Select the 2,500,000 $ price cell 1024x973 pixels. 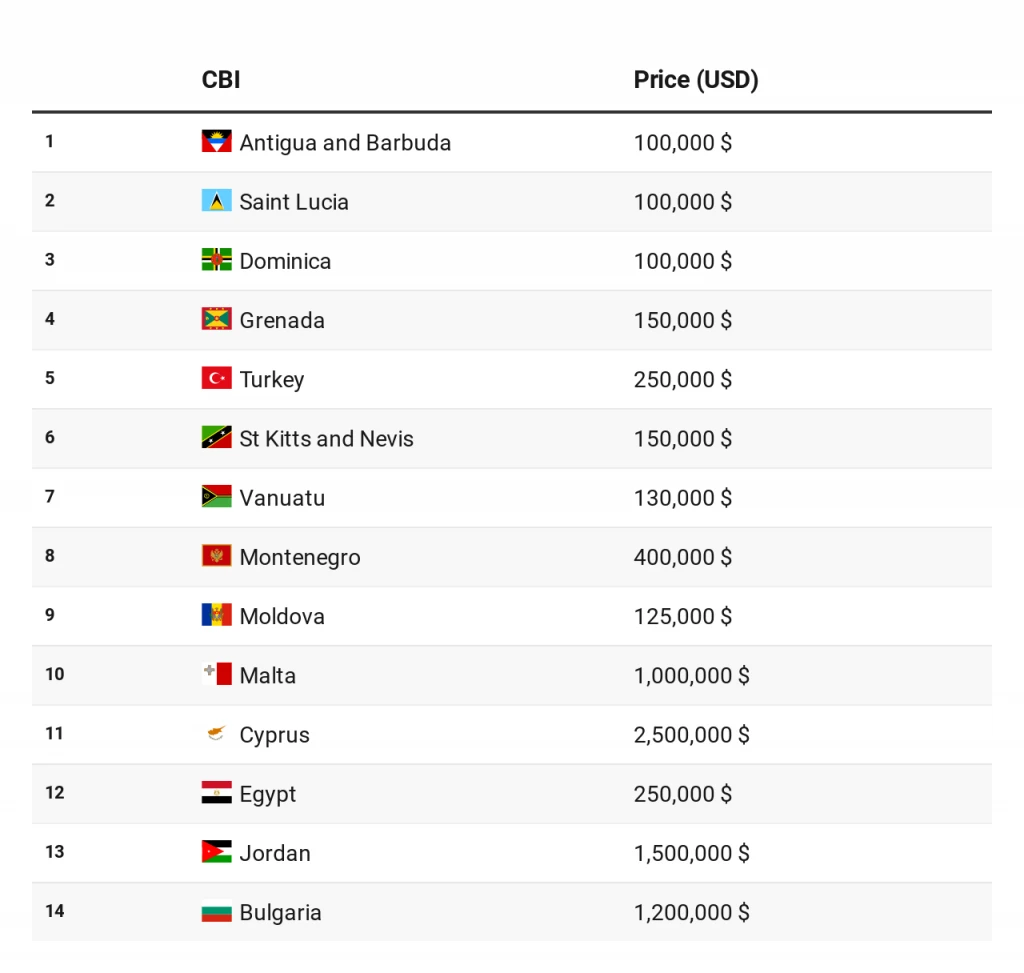coord(692,735)
